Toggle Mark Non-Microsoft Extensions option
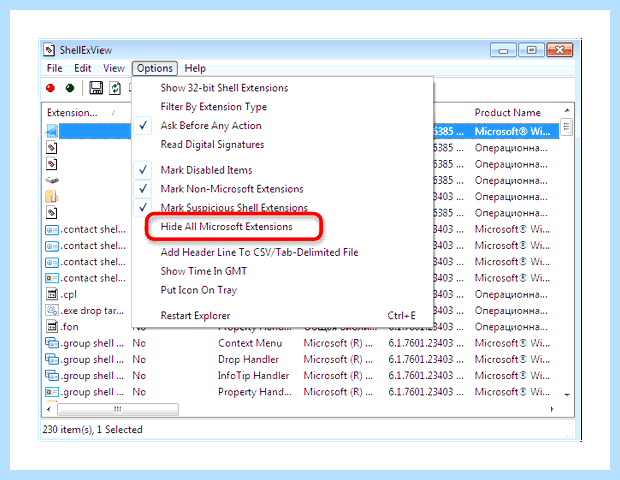This screenshot has width=620, height=480. (x=232, y=189)
